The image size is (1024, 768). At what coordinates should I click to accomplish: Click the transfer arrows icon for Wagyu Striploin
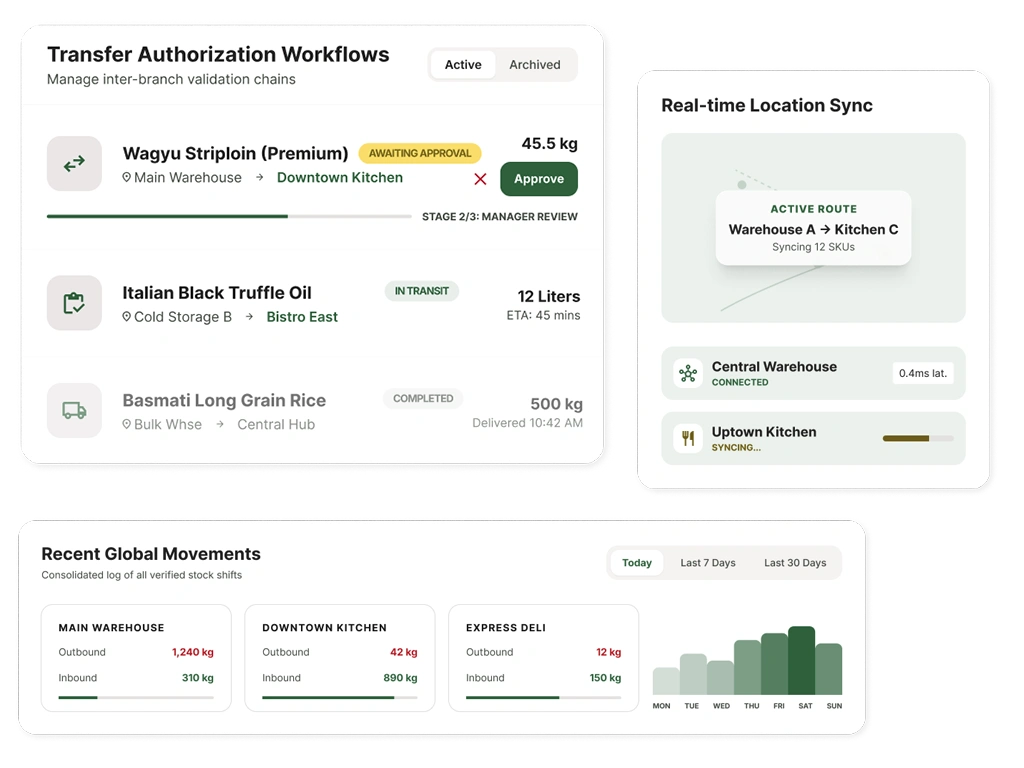pos(74,163)
